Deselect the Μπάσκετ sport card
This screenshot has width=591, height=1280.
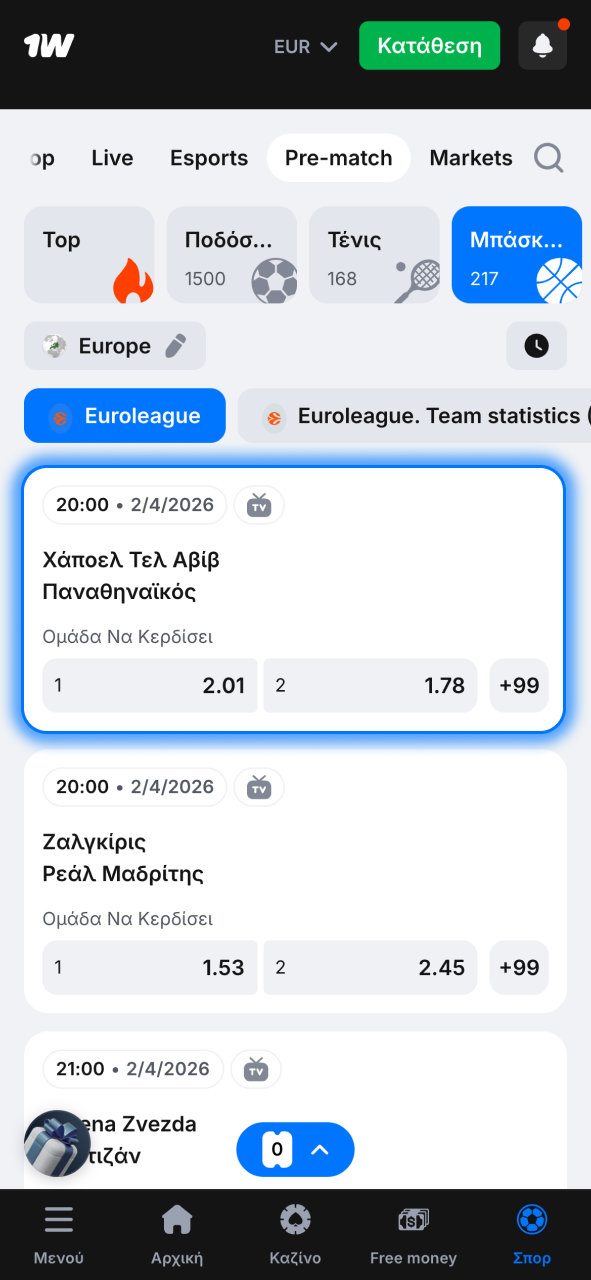click(x=516, y=254)
